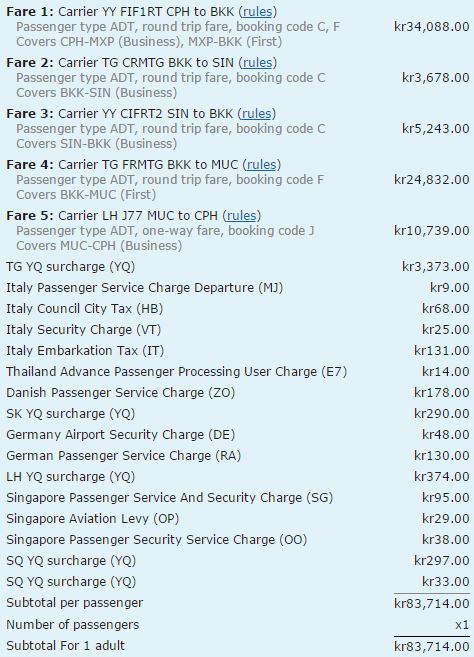Select the Italy Embarkation Tax line

[x=237, y=351]
